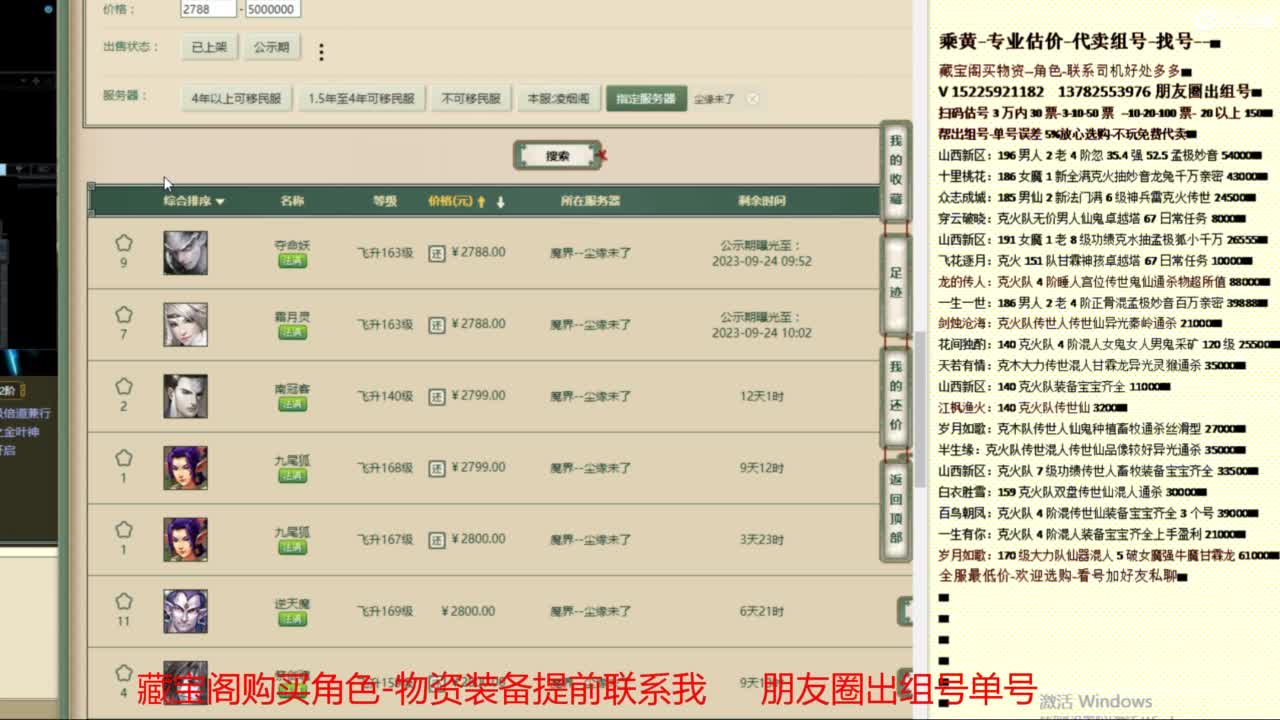1280x720 pixels.
Task: Favorite the 逆天魔 listing star
Action: coord(123,602)
